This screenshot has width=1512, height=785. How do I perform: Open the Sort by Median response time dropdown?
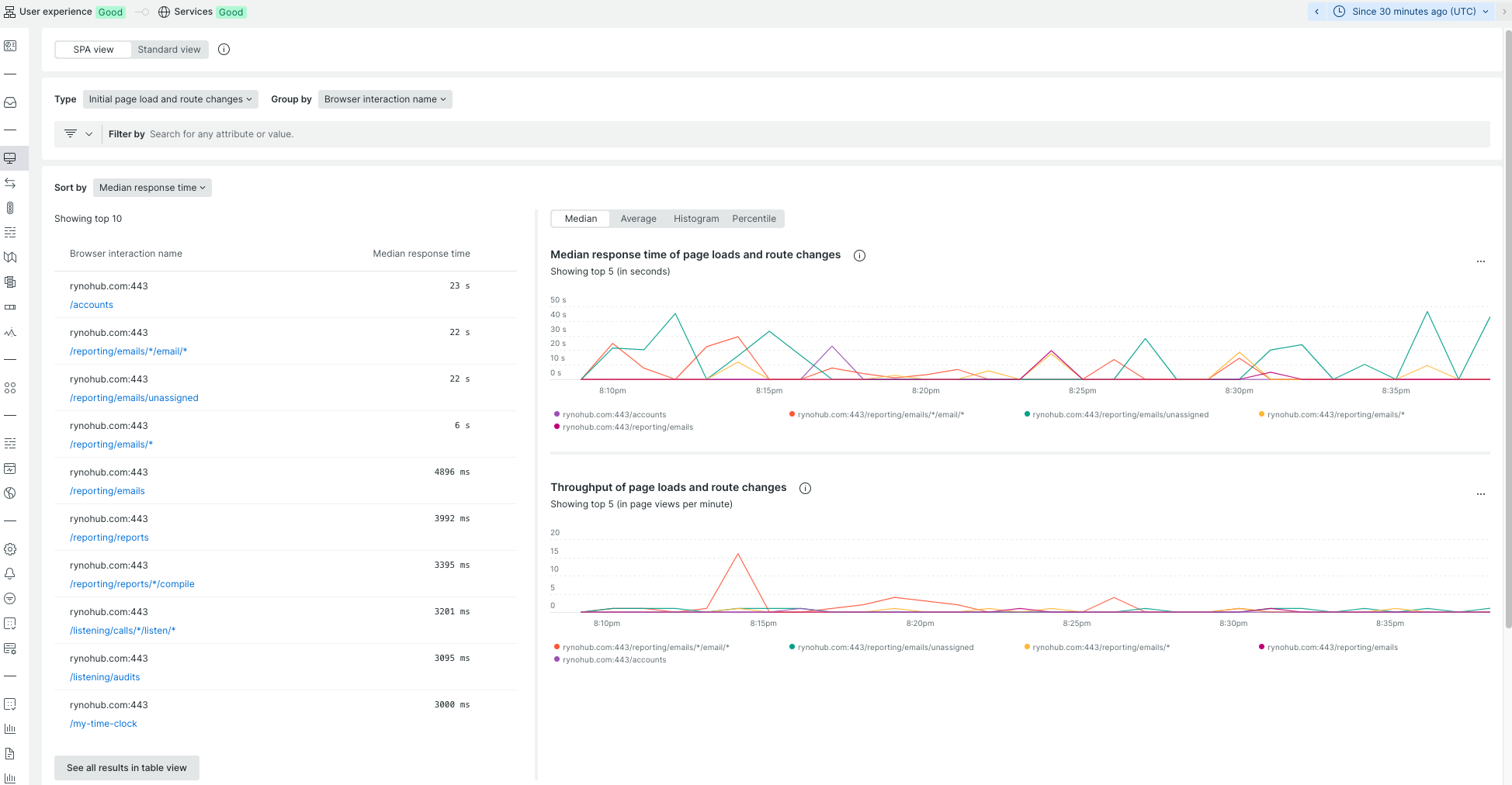pos(152,188)
